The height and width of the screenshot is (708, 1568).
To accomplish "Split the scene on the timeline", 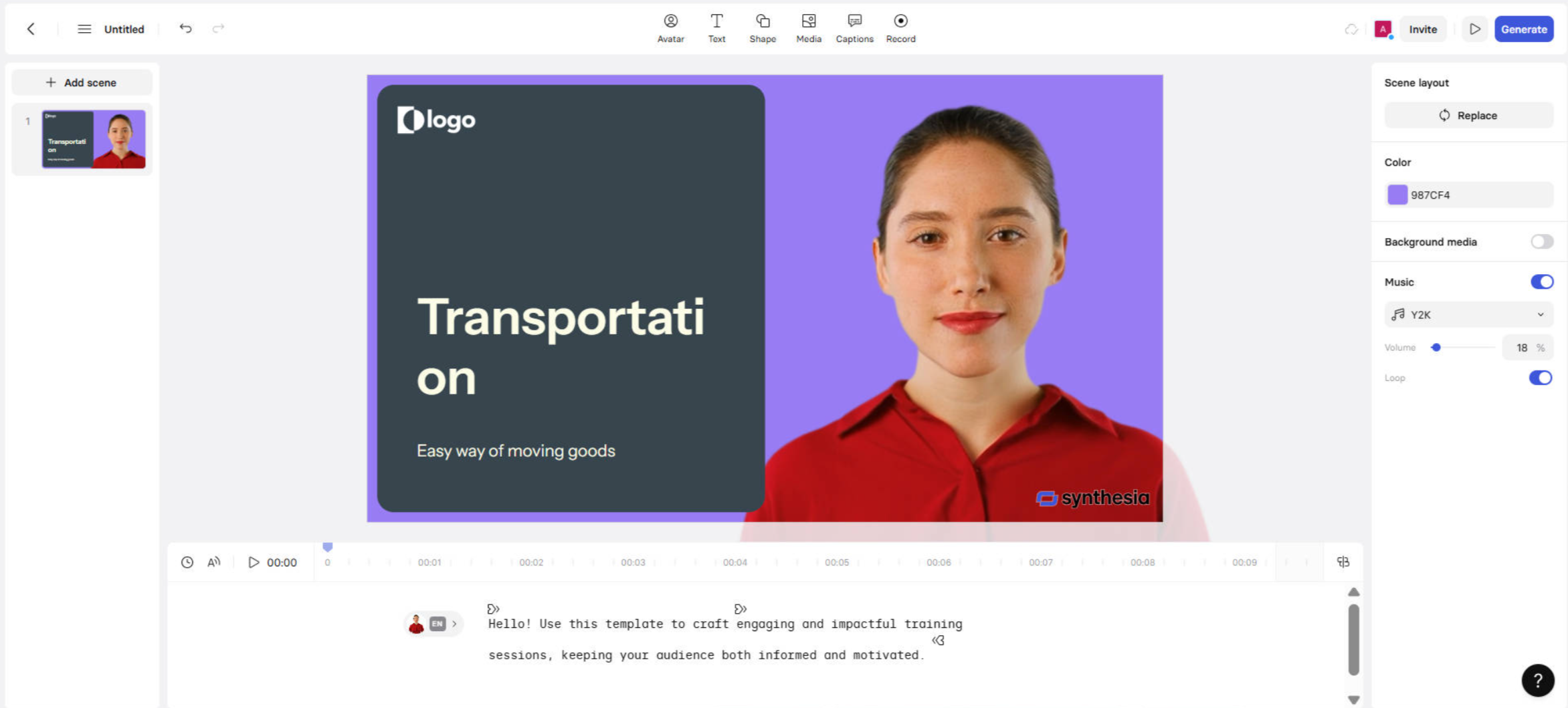I will 1343,562.
